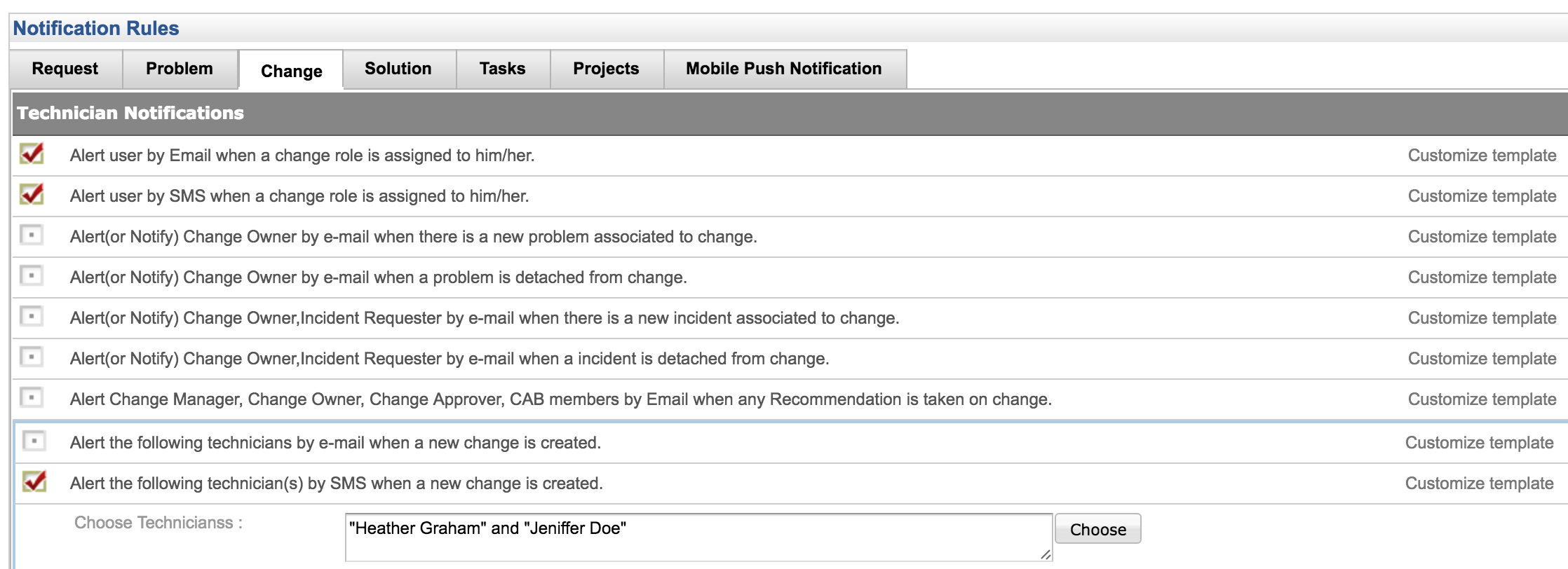Image resolution: width=1568 pixels, height=569 pixels.
Task: Open the Problem tab
Action: tap(180, 69)
